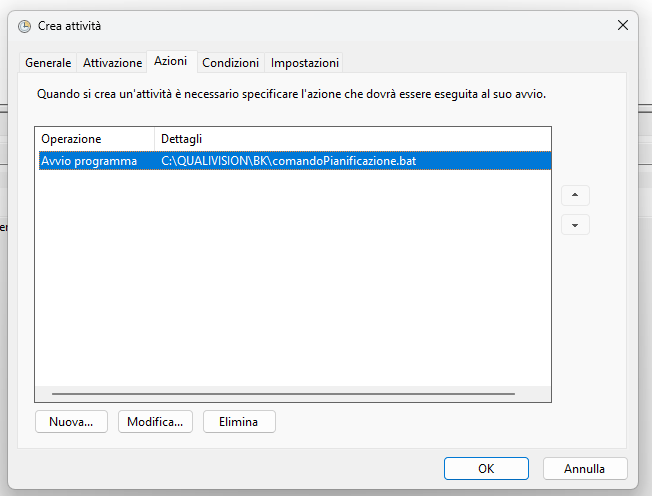Select the Azioni tab
652x496 pixels.
(x=171, y=61)
